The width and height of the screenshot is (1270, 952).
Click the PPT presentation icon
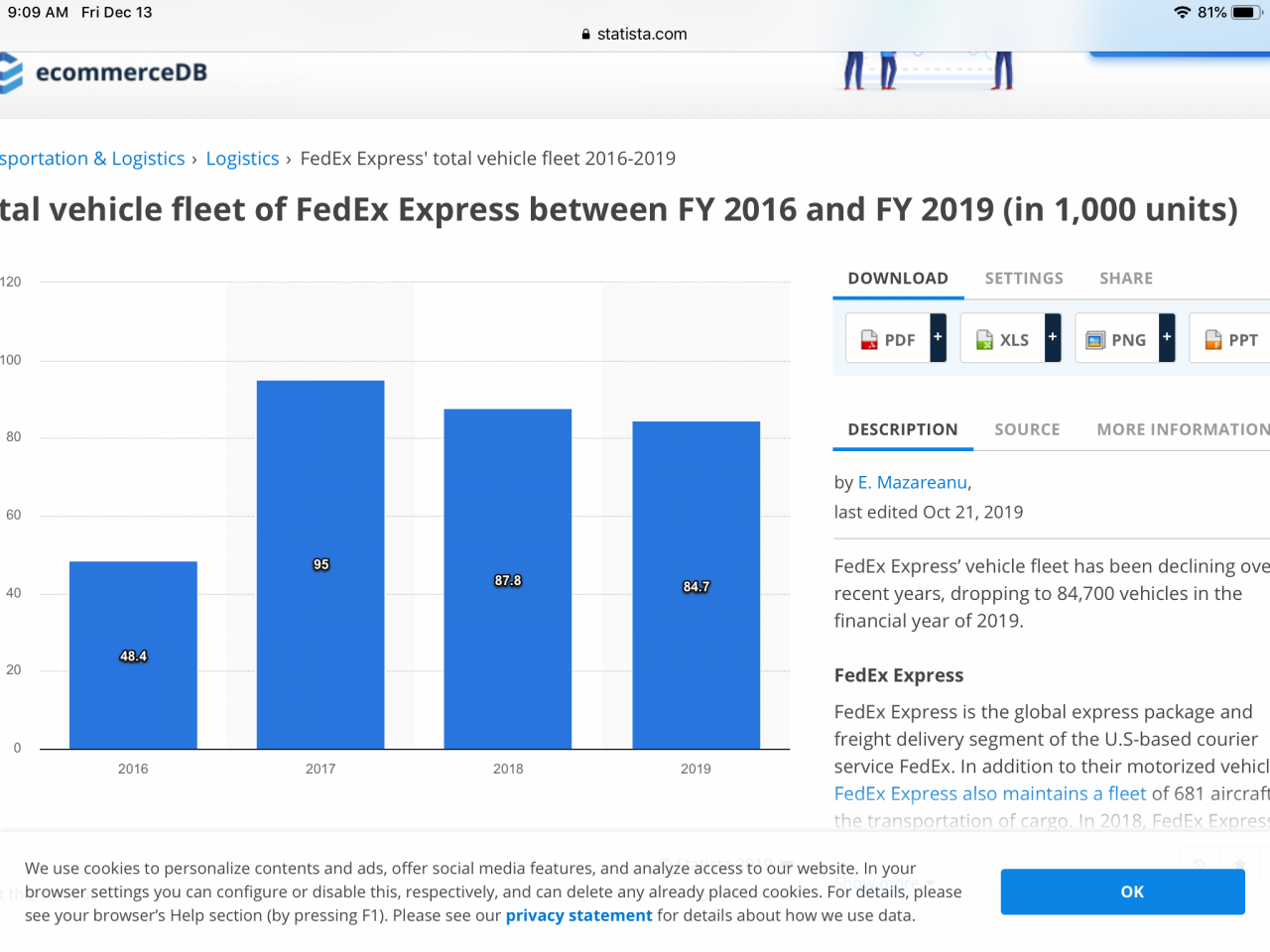(1213, 340)
